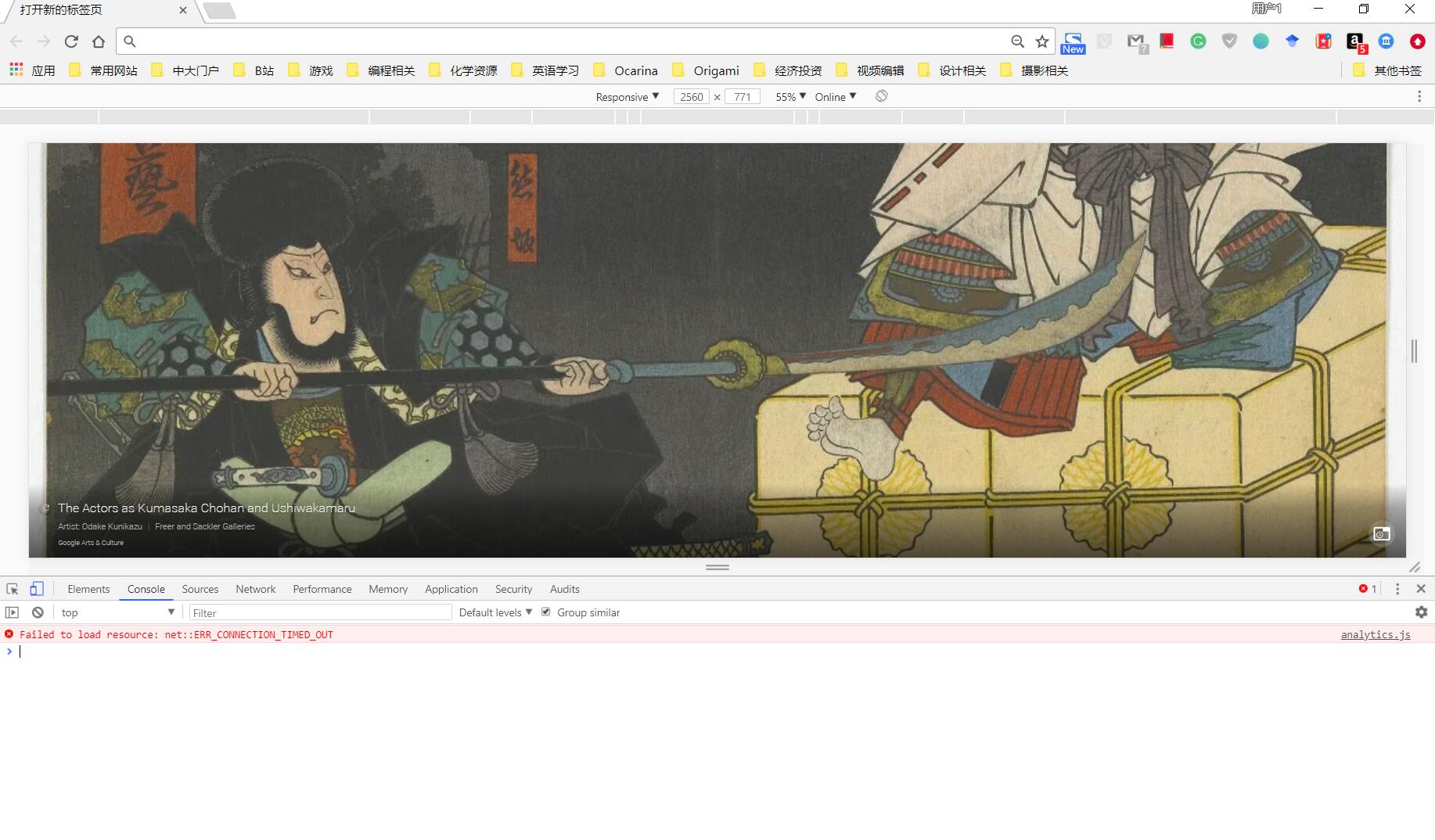Image resolution: width=1435 pixels, height=840 pixels.
Task: Switch to the Sources tab
Action: 200,589
